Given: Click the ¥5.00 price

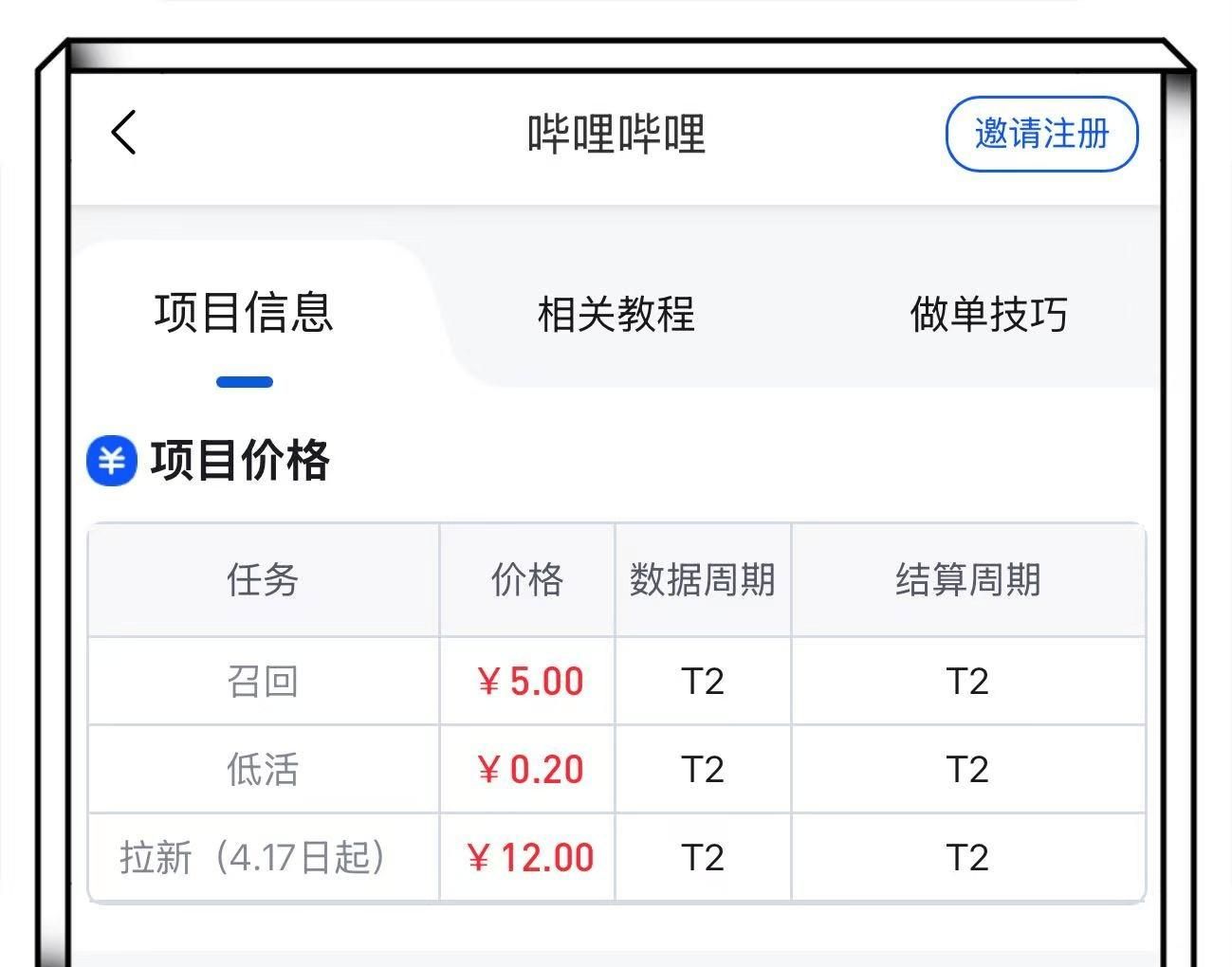Looking at the screenshot, I should (530, 682).
